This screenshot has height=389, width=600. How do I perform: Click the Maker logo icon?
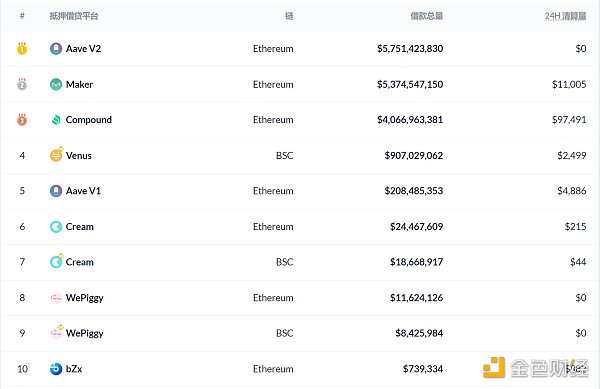point(56,84)
